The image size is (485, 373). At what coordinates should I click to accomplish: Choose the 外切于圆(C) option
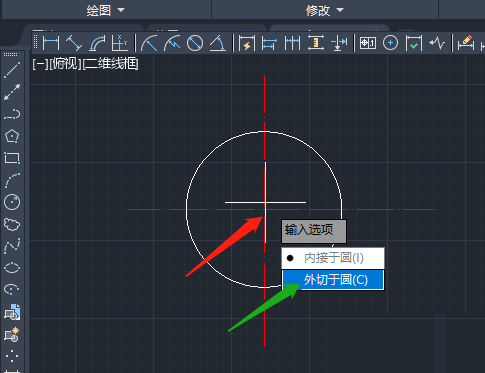click(333, 280)
